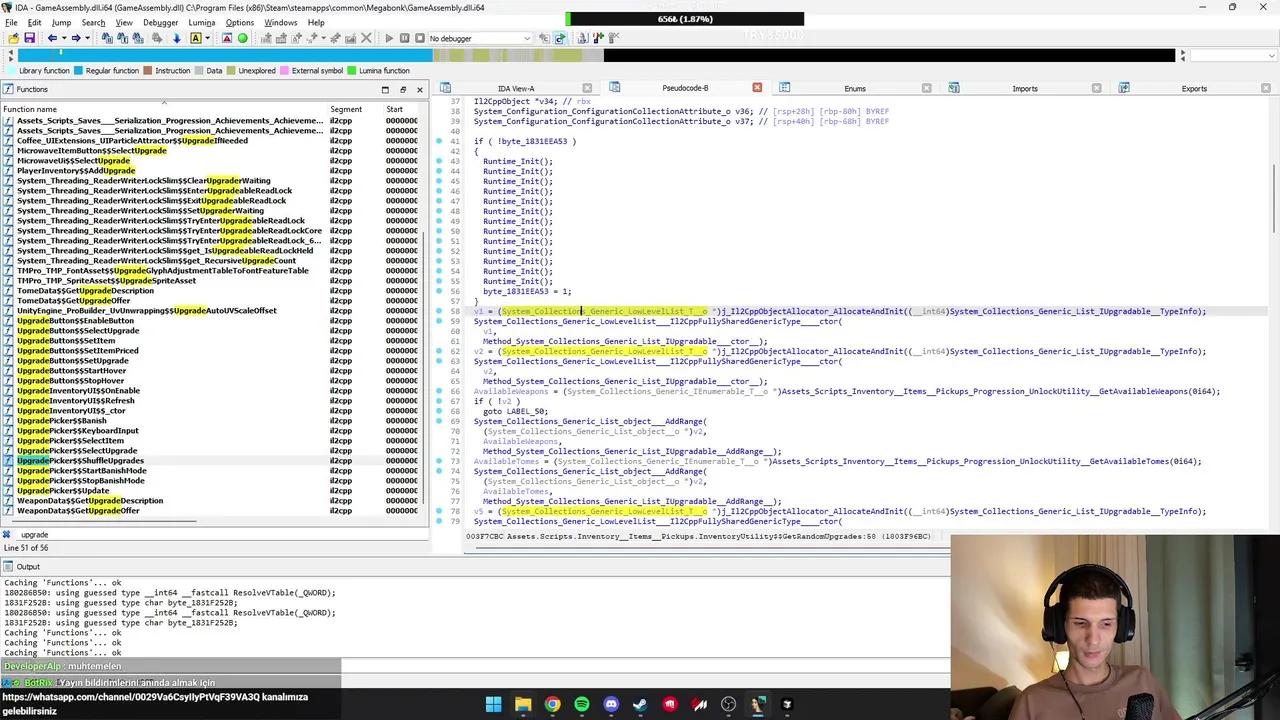The width and height of the screenshot is (1280, 720).
Task: Select PlayerInventory$$AddUpgrade function
Action: click(75, 171)
